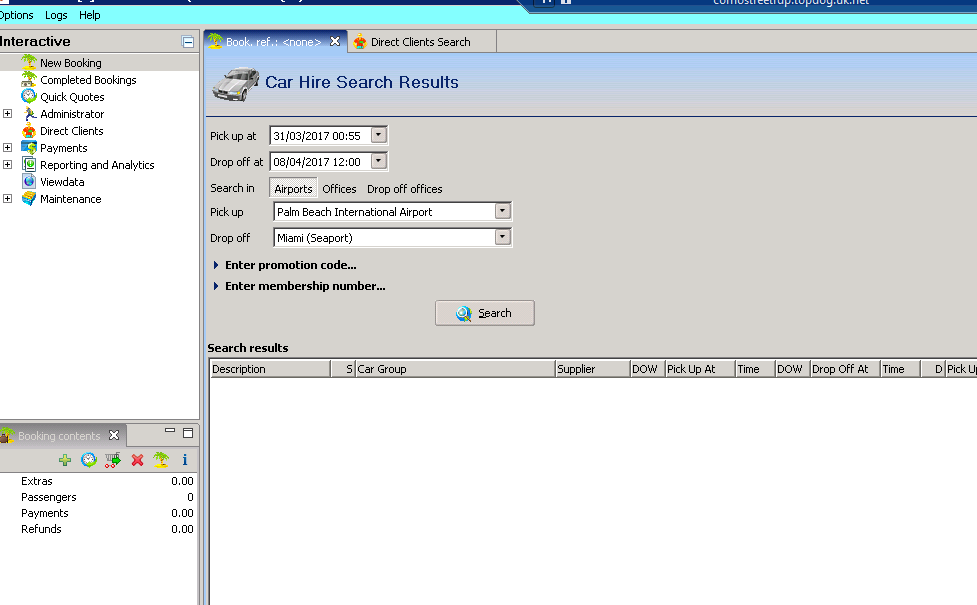This screenshot has width=977, height=605.
Task: Sort by the Drop Off At column header
Action: pyautogui.click(x=845, y=369)
